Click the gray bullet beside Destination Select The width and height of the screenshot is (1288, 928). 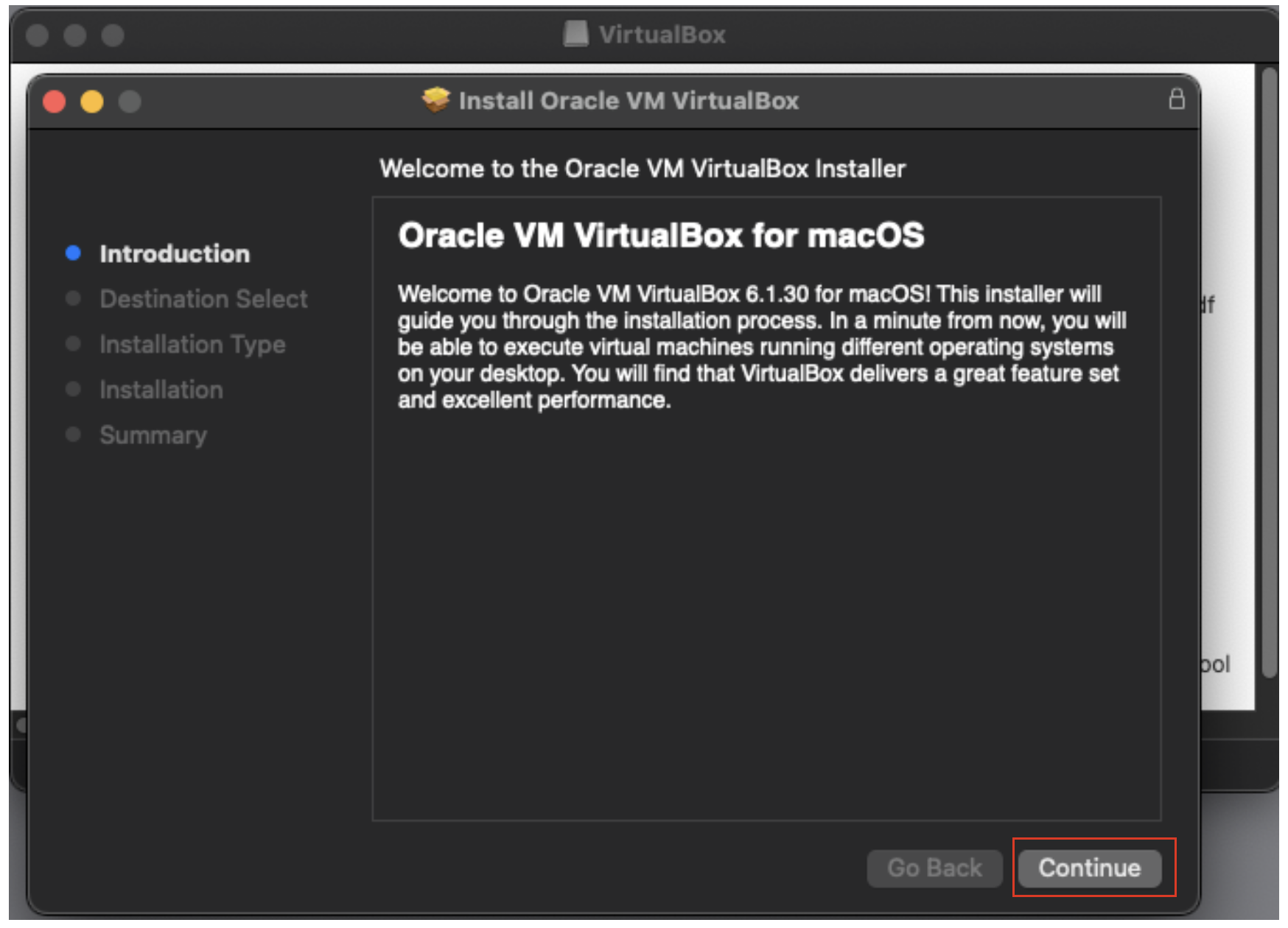73,298
